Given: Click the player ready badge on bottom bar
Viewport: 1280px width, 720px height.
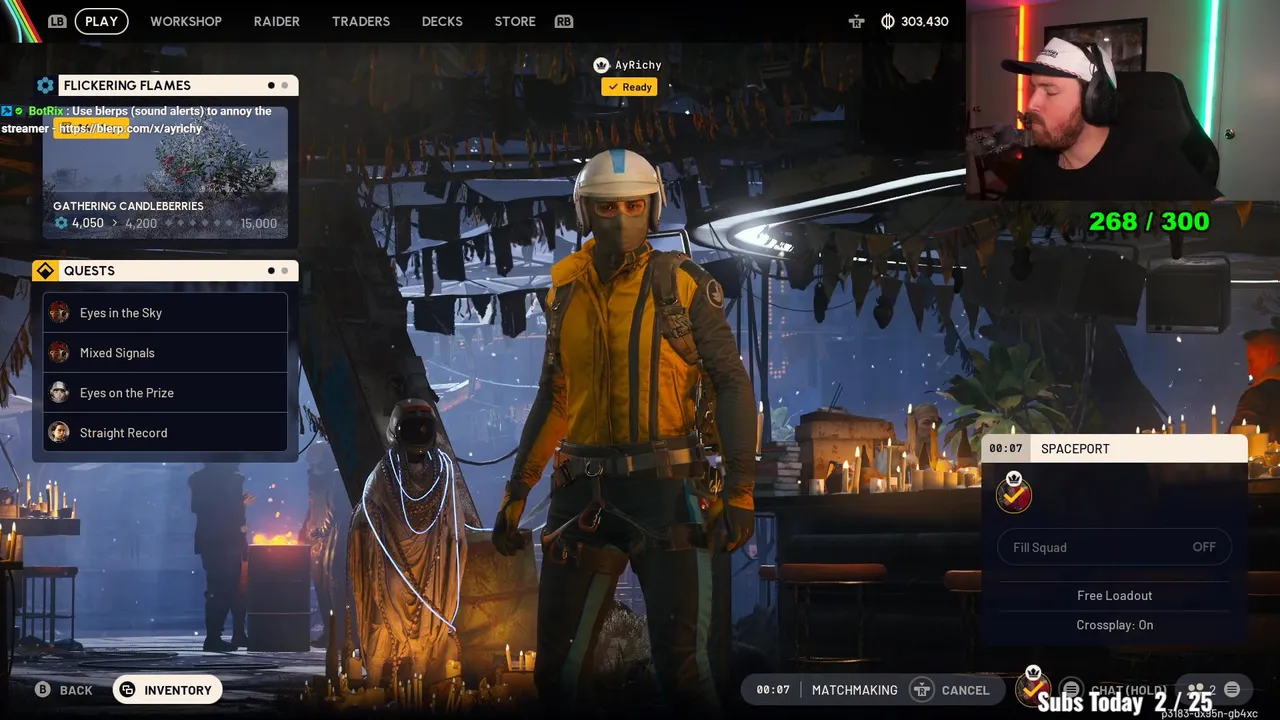Looking at the screenshot, I should 1033,686.
